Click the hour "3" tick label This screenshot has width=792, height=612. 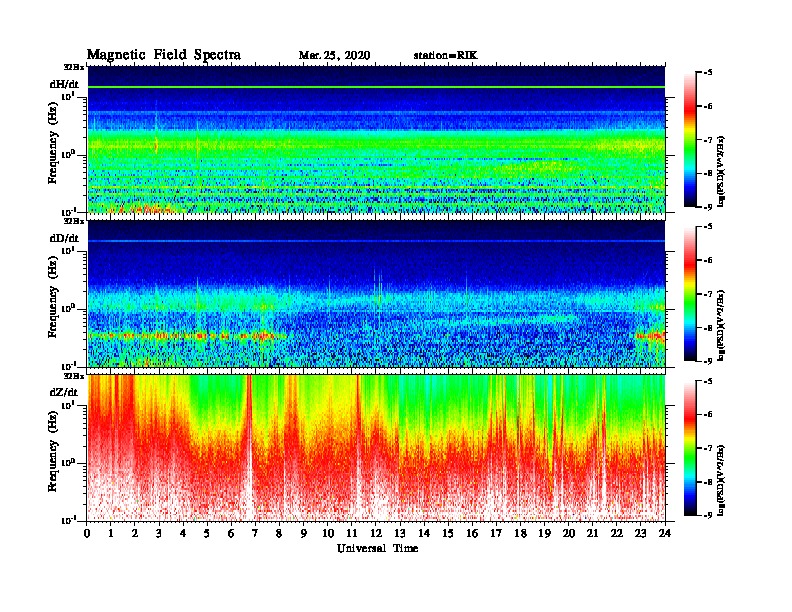[x=159, y=533]
